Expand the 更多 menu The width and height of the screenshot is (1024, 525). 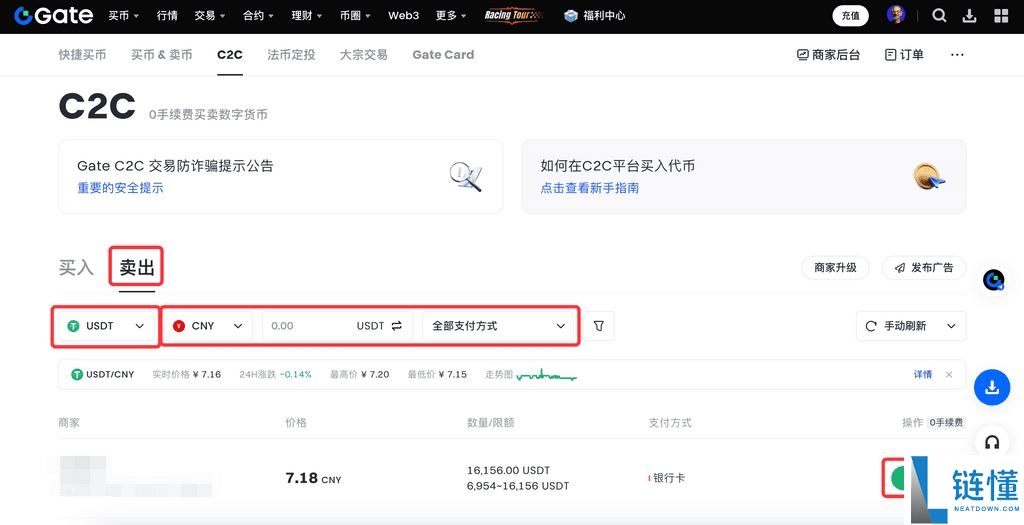click(x=451, y=16)
